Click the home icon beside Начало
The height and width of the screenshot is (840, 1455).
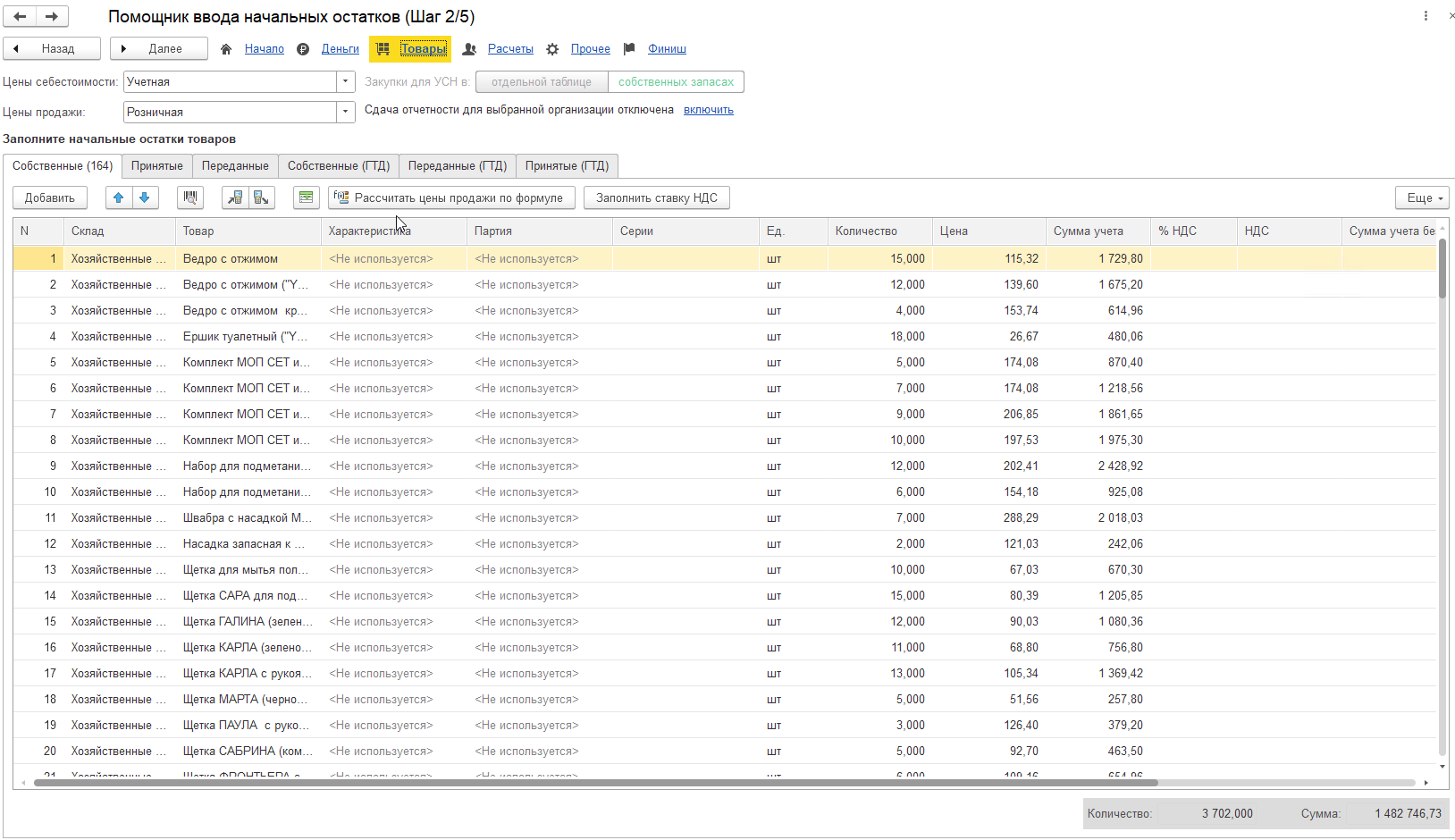(226, 49)
